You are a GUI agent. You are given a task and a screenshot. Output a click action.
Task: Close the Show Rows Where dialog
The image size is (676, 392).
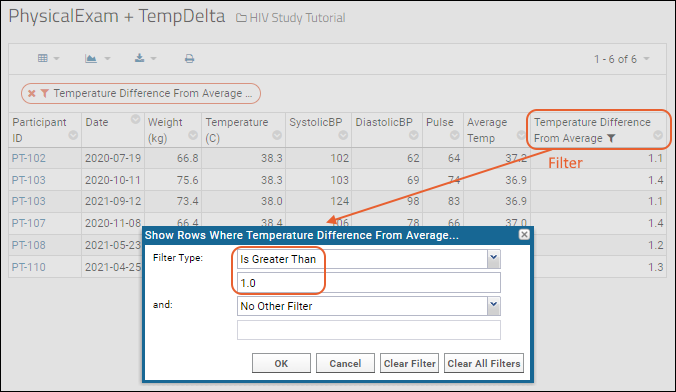(x=524, y=234)
